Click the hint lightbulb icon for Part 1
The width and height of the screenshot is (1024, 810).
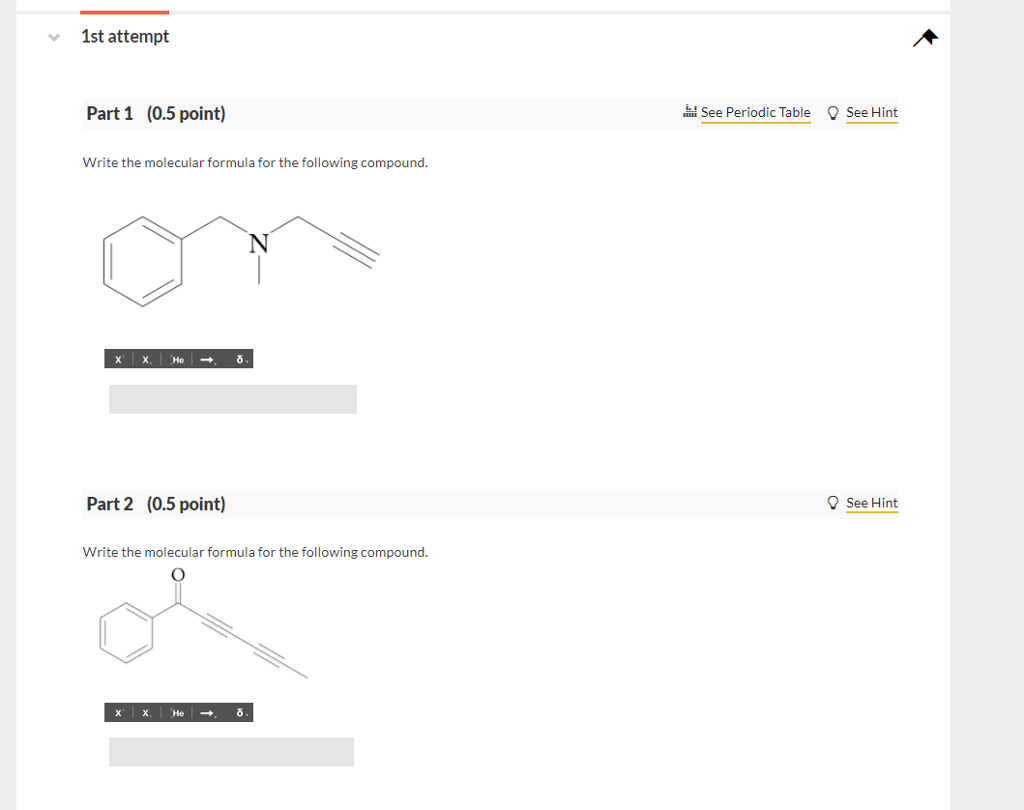tap(833, 112)
